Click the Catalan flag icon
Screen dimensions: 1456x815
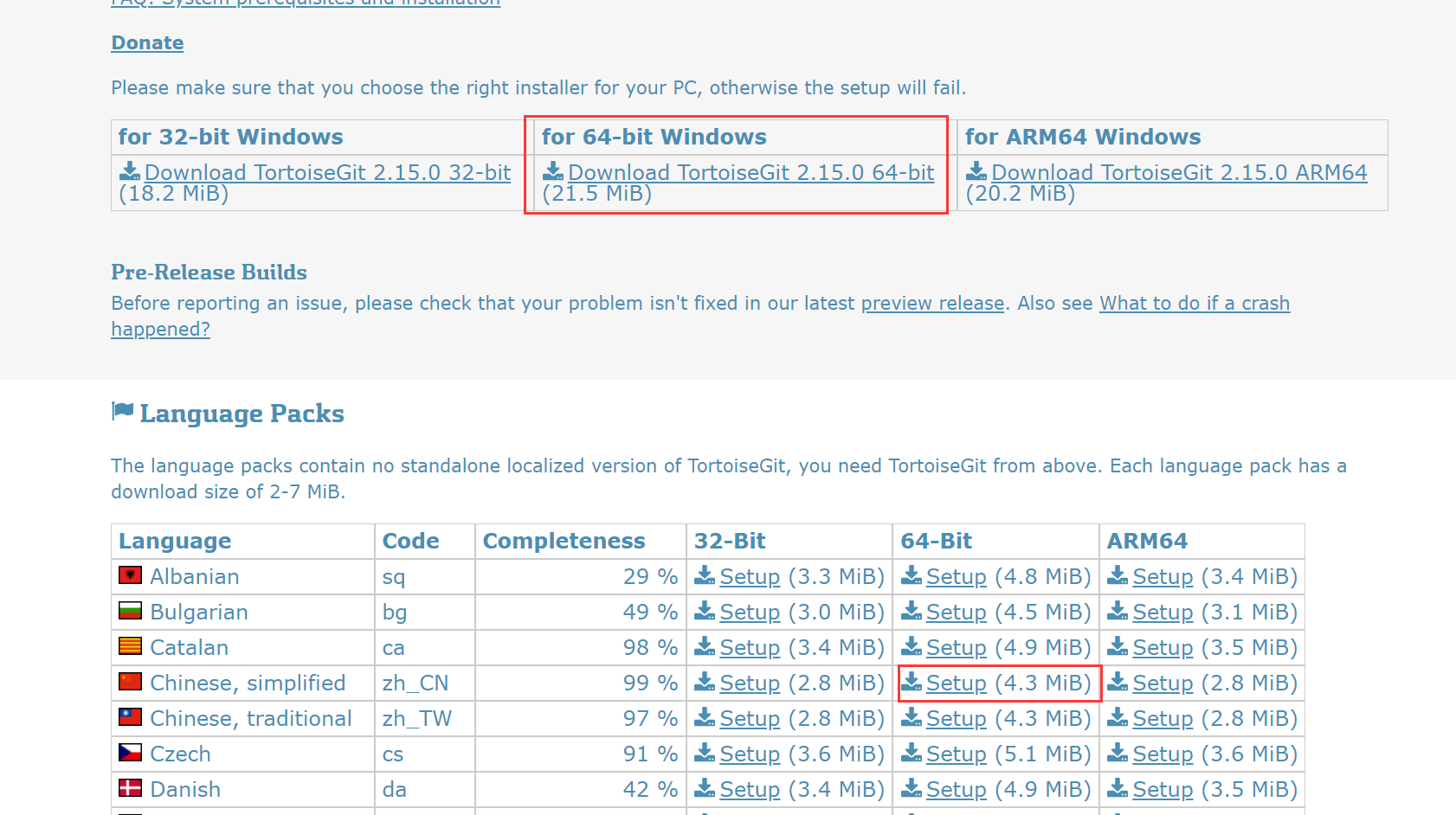click(130, 645)
